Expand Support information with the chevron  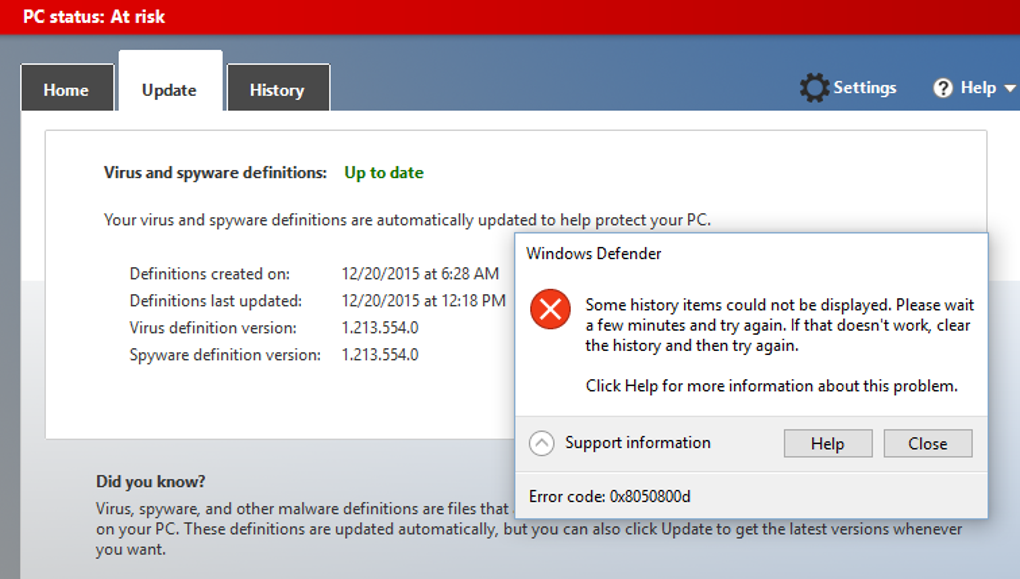click(x=541, y=443)
